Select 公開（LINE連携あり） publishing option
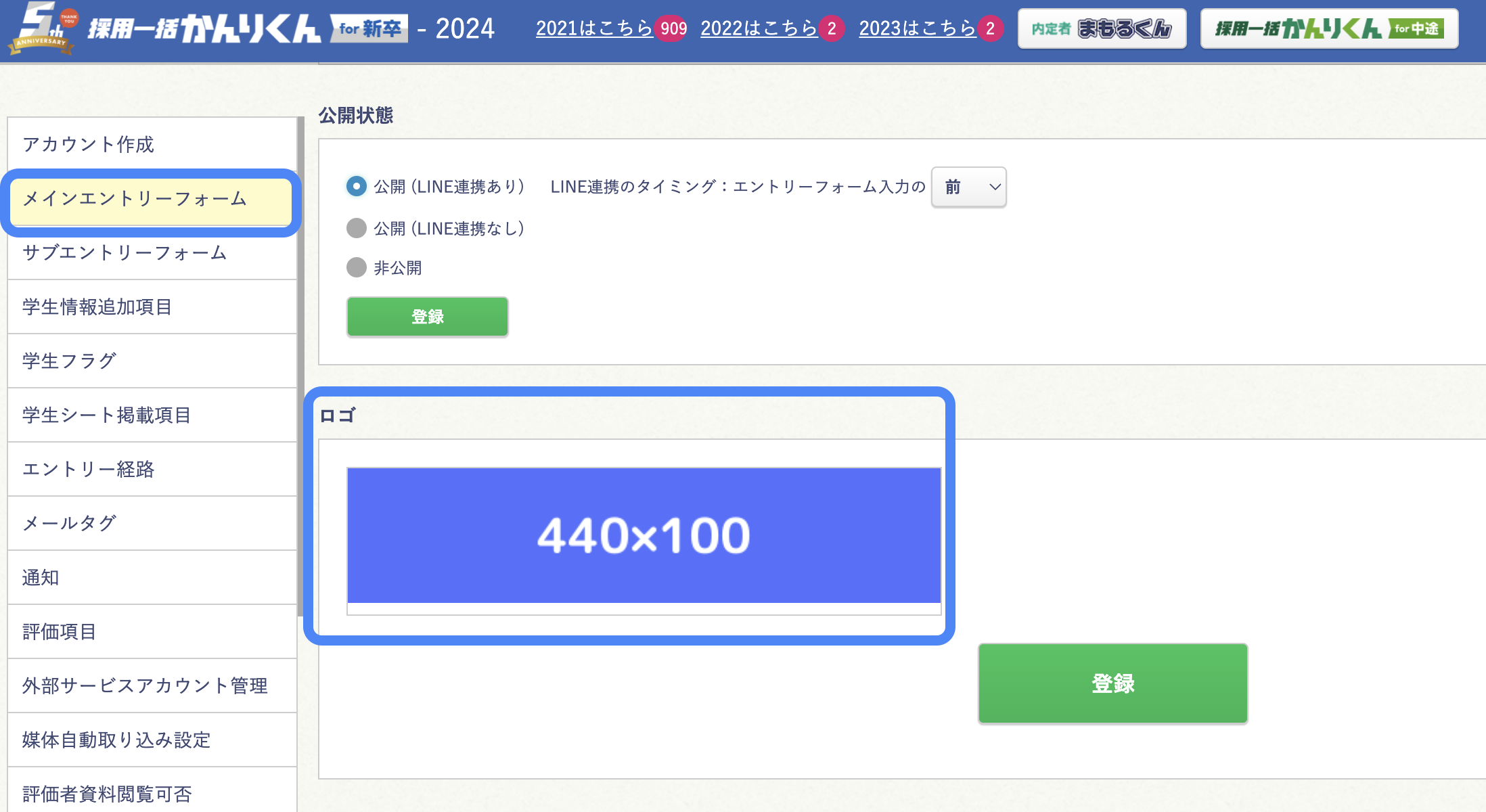Viewport: 1486px width, 812px height. [x=357, y=187]
